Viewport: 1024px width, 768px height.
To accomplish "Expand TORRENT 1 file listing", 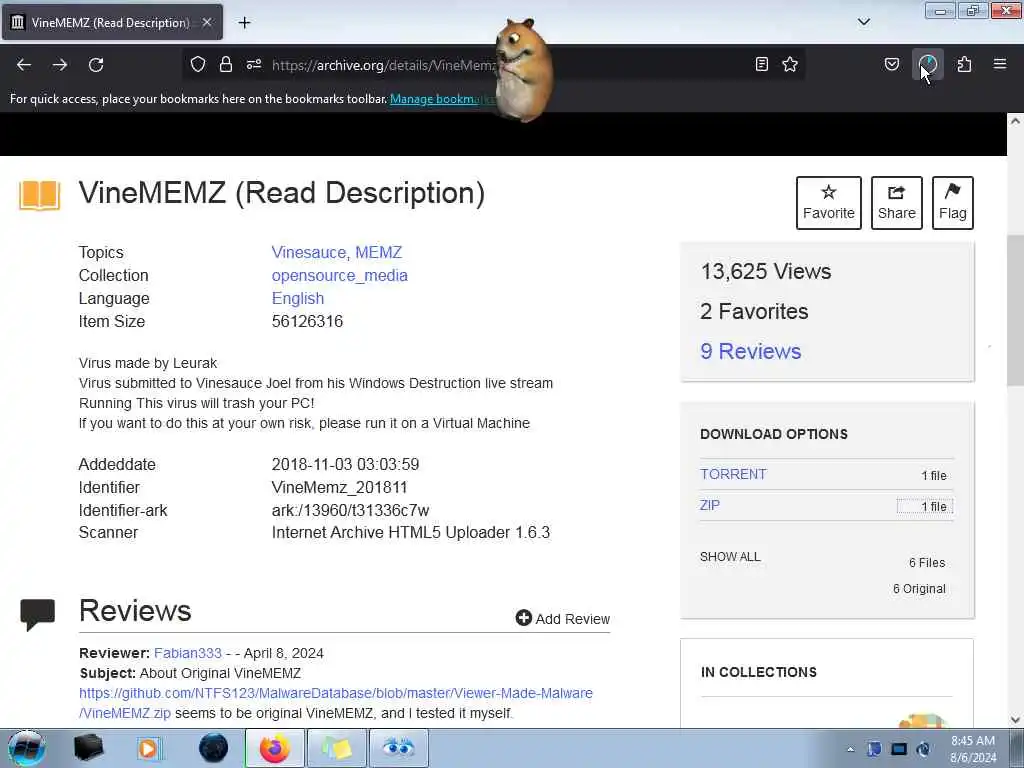I will click(x=934, y=475).
